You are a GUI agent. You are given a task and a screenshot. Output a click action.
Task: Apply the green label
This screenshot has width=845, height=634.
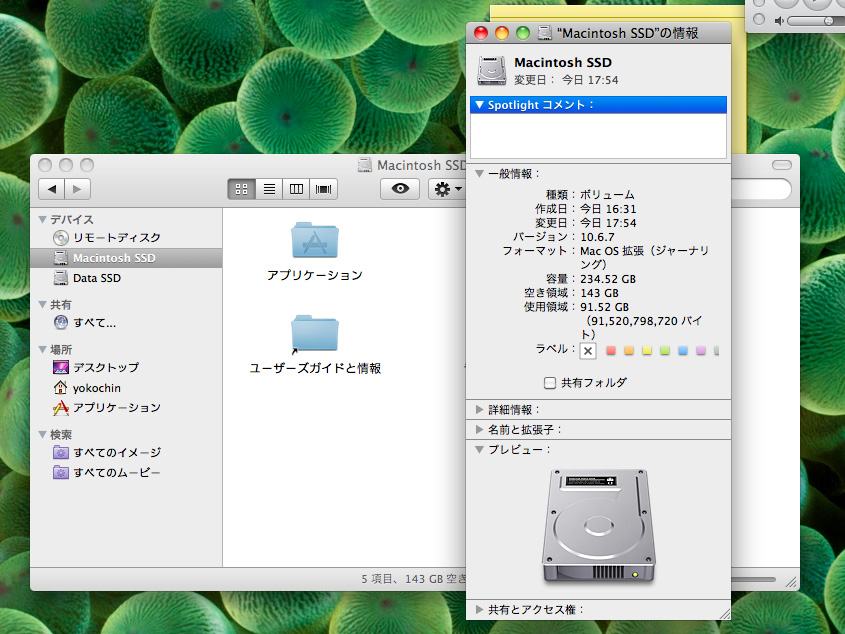pos(665,350)
